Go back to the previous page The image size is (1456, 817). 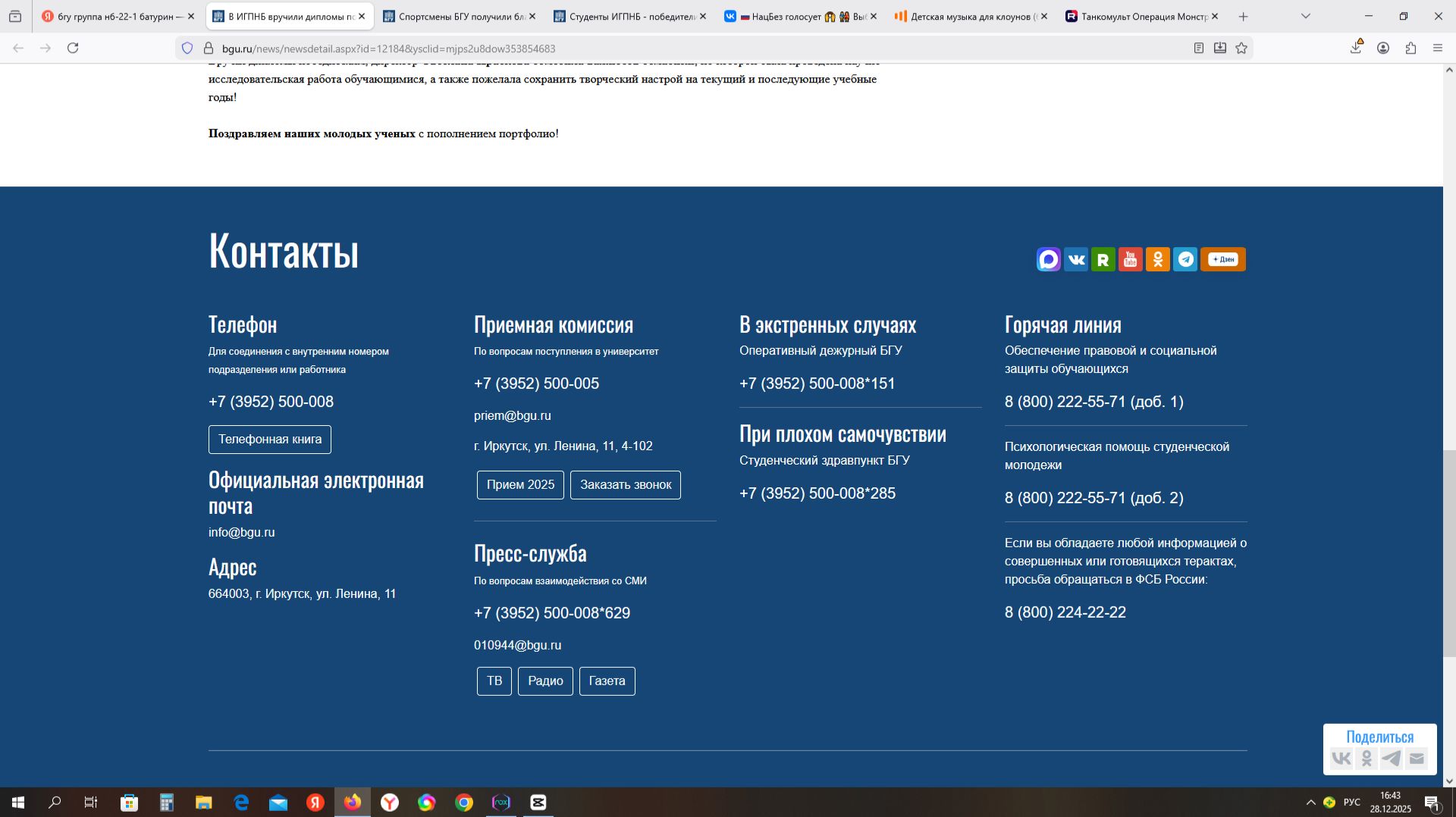18,48
